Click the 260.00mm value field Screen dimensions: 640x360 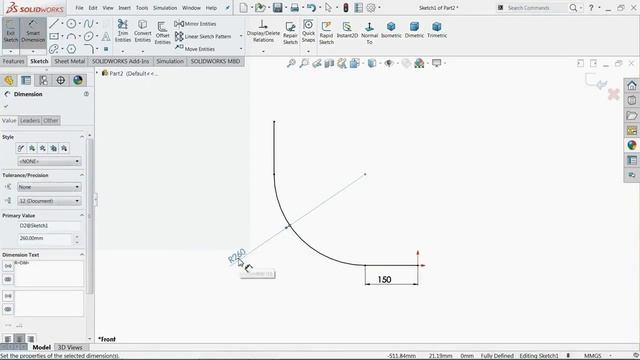pos(45,238)
